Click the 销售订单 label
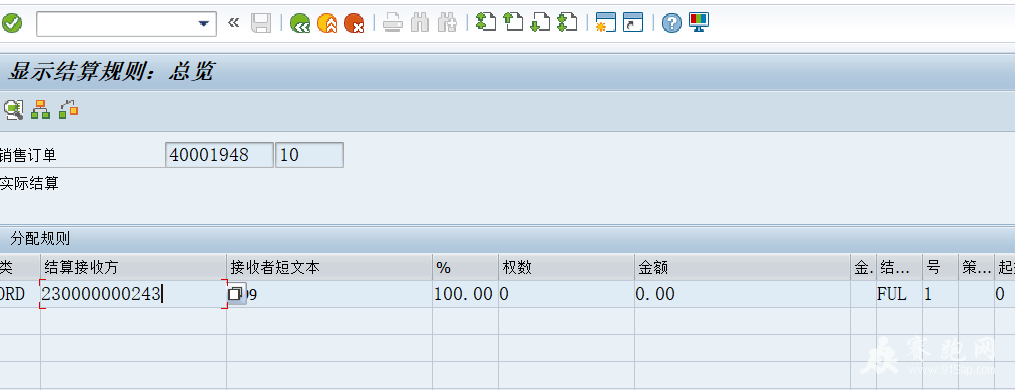Screen dimensions: 1015x390 28,155
